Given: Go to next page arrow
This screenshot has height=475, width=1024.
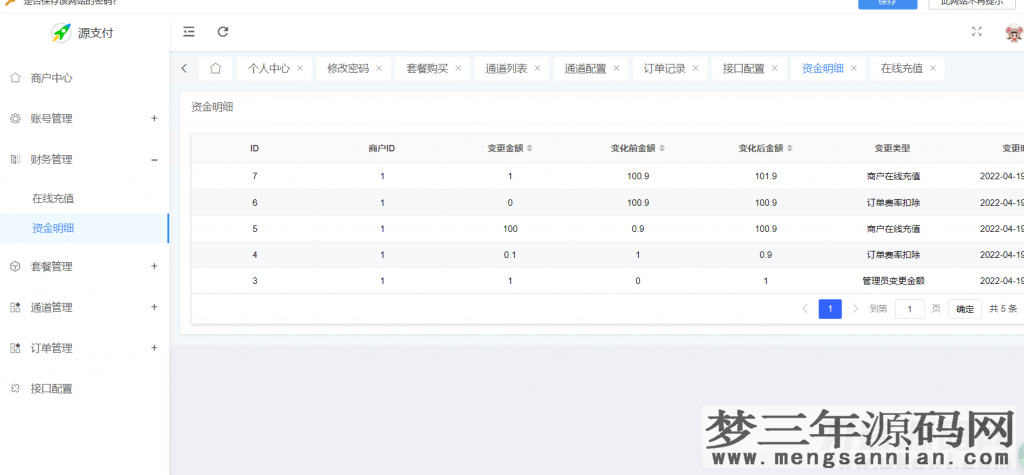Looking at the screenshot, I should click(856, 309).
